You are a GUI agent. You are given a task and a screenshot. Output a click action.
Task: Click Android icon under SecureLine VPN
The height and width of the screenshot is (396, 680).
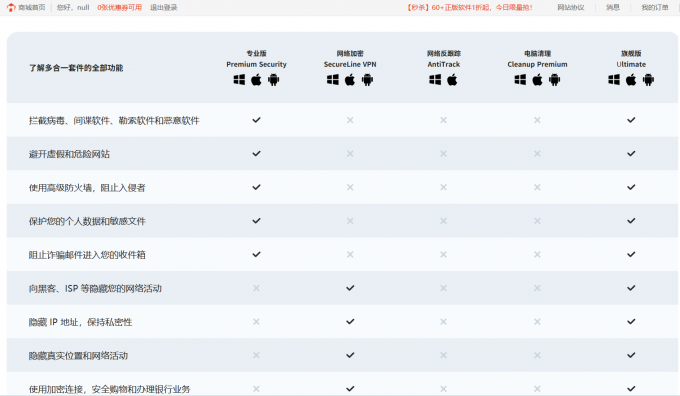(x=367, y=80)
